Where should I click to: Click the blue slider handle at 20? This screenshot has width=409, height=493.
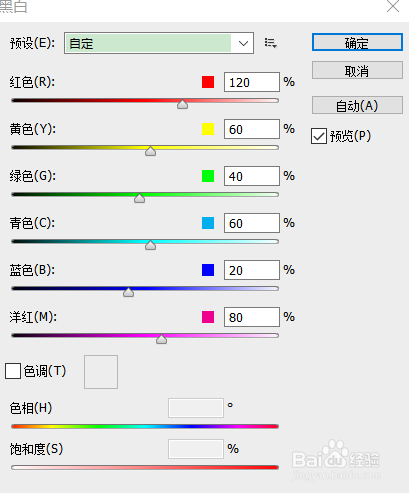point(128,292)
